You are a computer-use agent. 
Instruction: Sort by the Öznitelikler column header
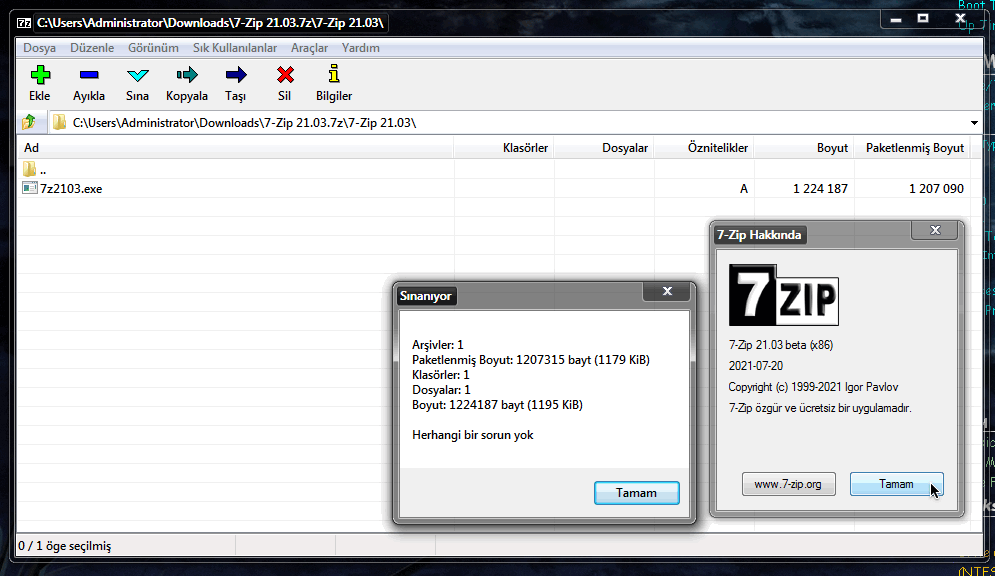coord(704,148)
